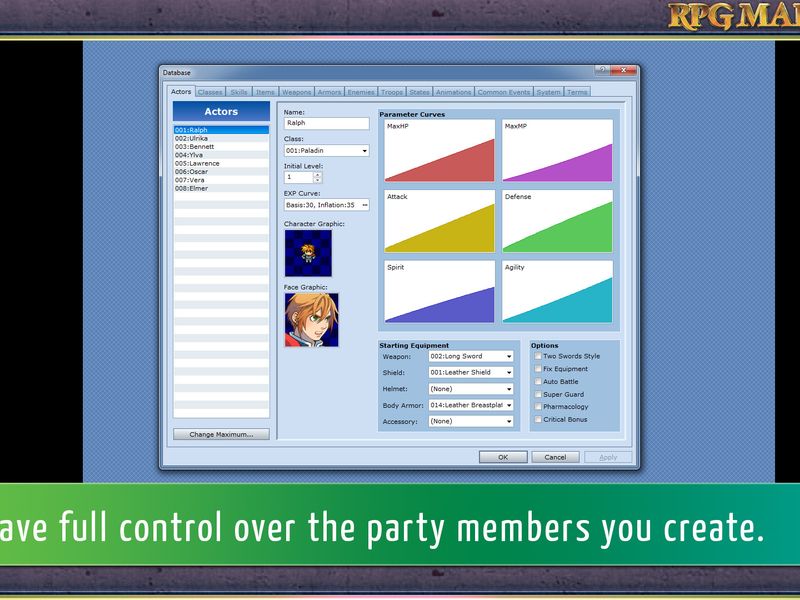Click the Database dialog help button
Screen dimensions: 800x600
coord(602,70)
